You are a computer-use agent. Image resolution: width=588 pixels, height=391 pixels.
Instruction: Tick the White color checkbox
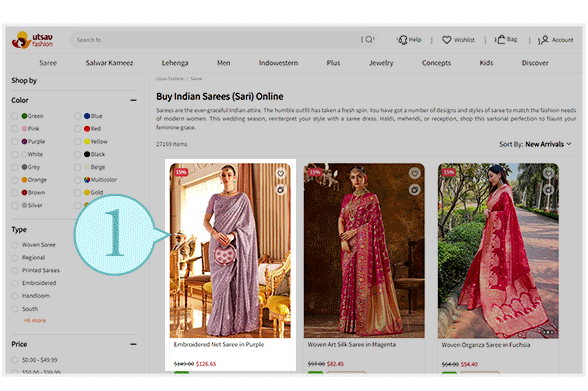[15, 154]
